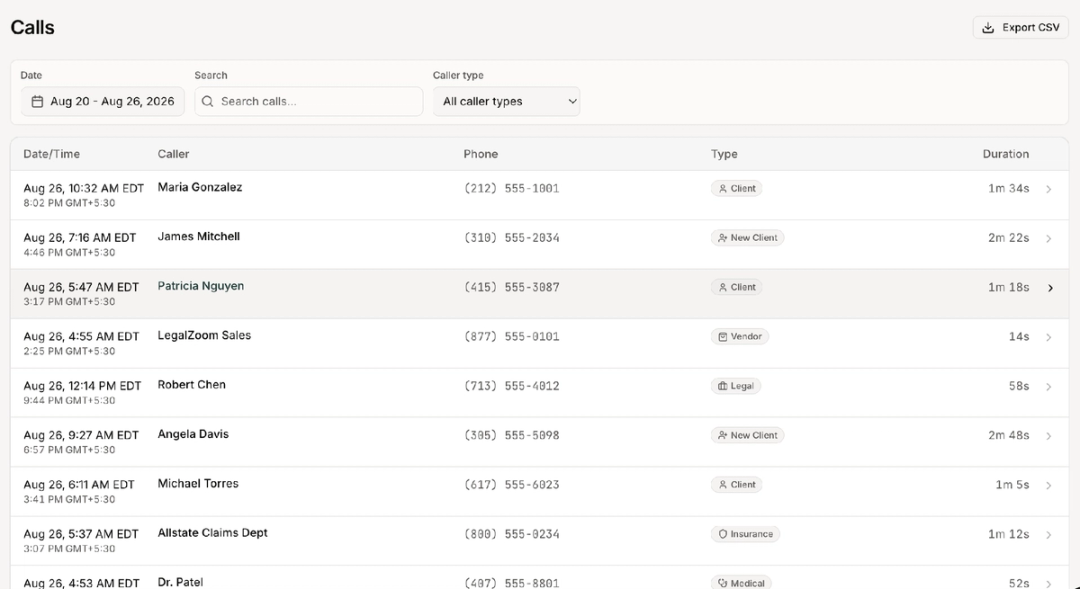
Task: Select caller name Dr. Patel
Action: tap(180, 582)
